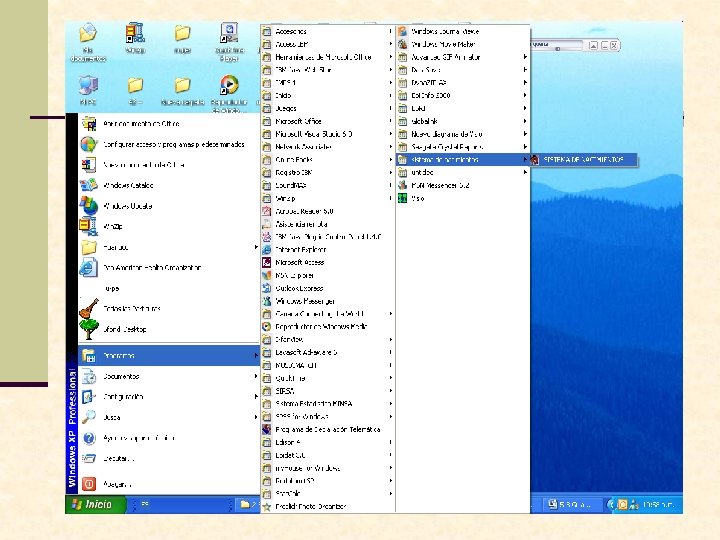Click the SPSS for Windows group
This screenshot has width=720, height=540.
tap(327, 416)
